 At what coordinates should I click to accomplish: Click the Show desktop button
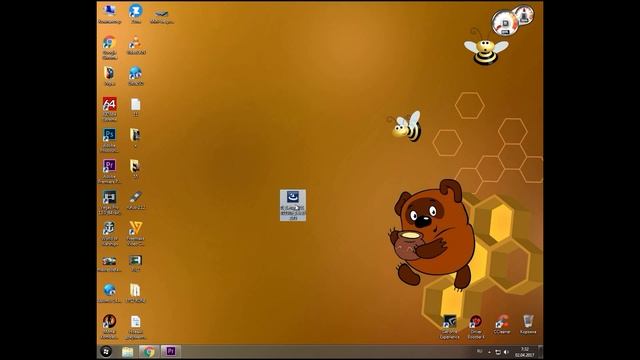pos(540,351)
